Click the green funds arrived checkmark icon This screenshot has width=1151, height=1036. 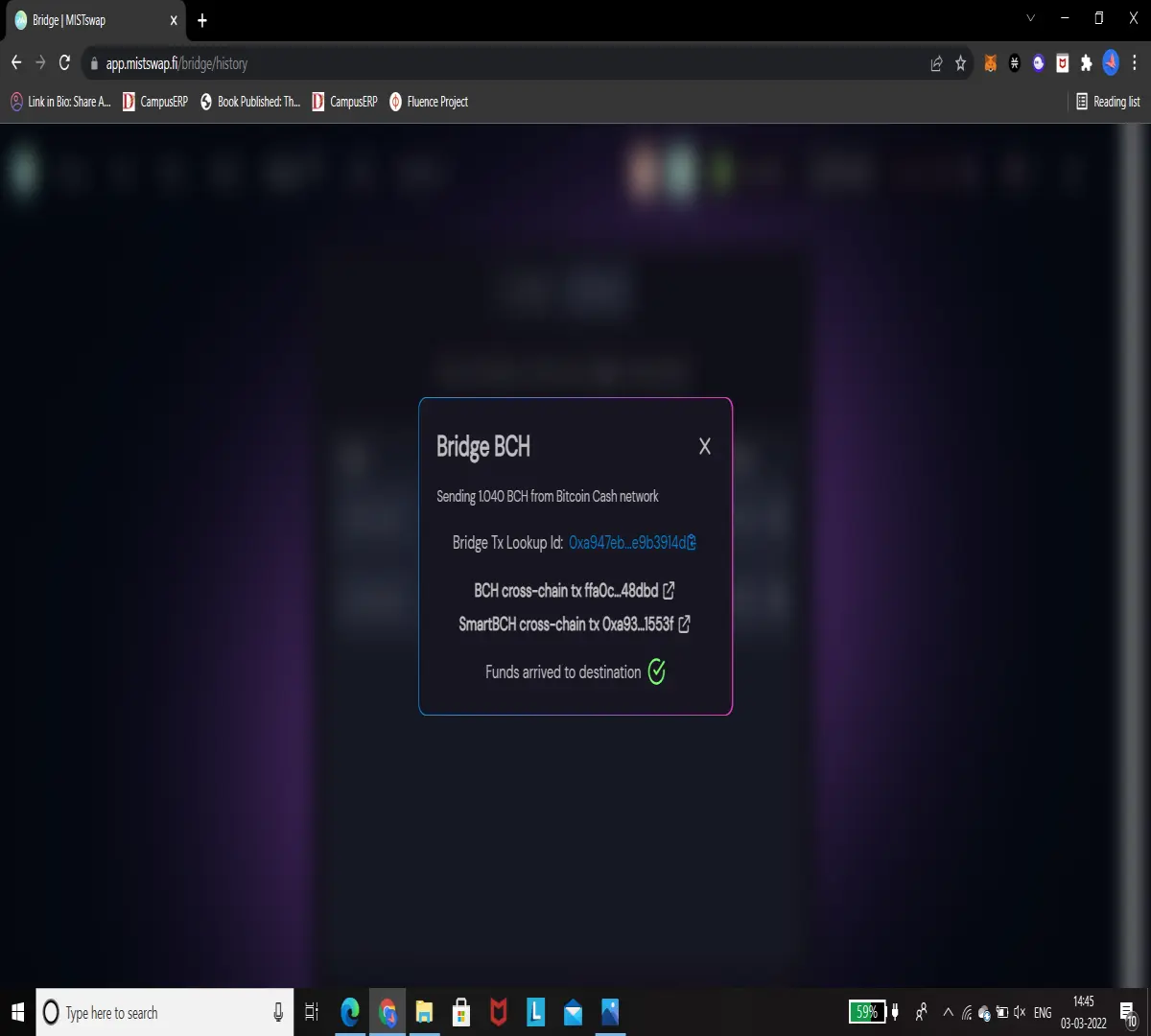click(657, 672)
